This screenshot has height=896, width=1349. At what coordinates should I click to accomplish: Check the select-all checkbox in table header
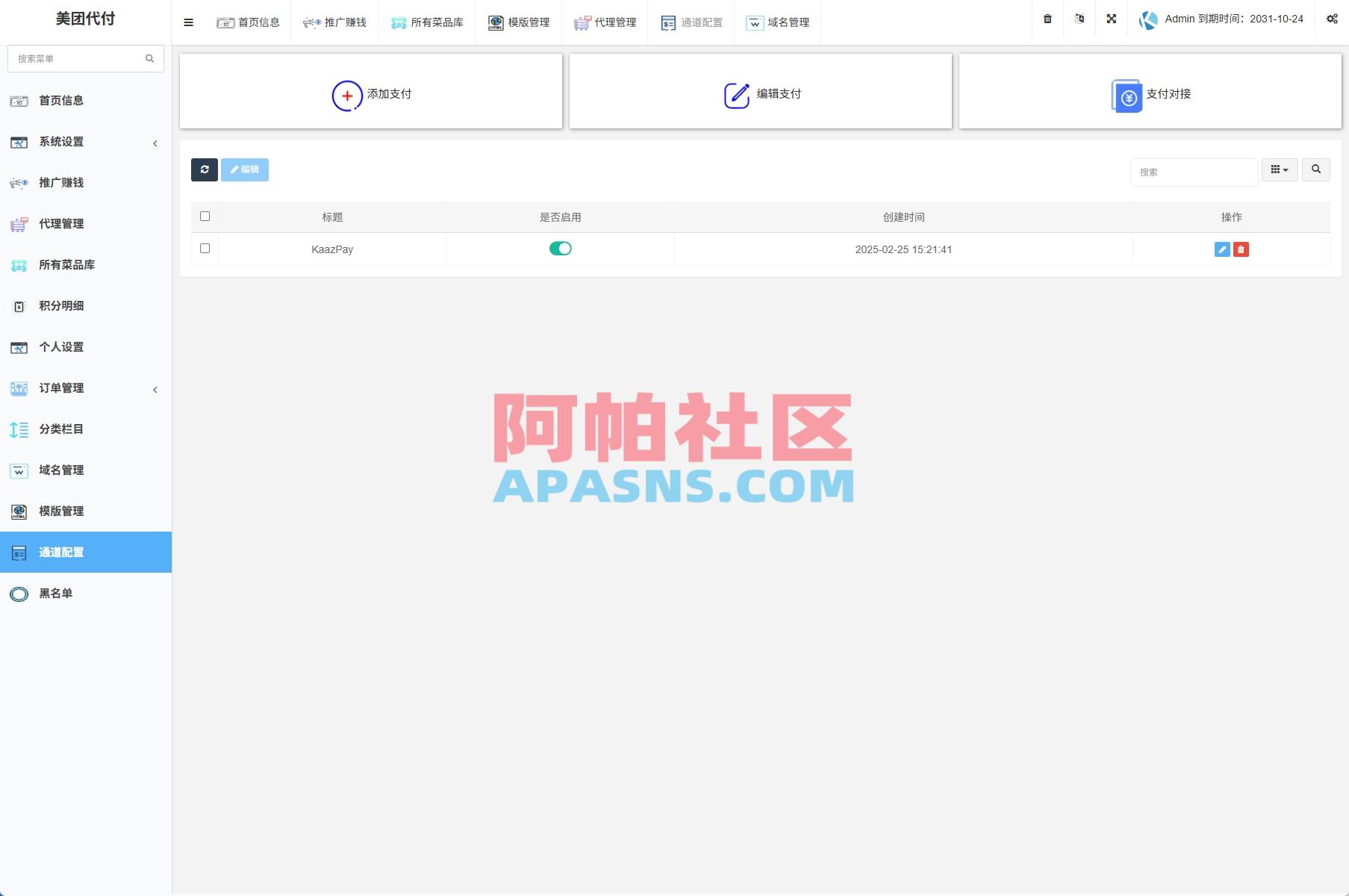coord(205,216)
